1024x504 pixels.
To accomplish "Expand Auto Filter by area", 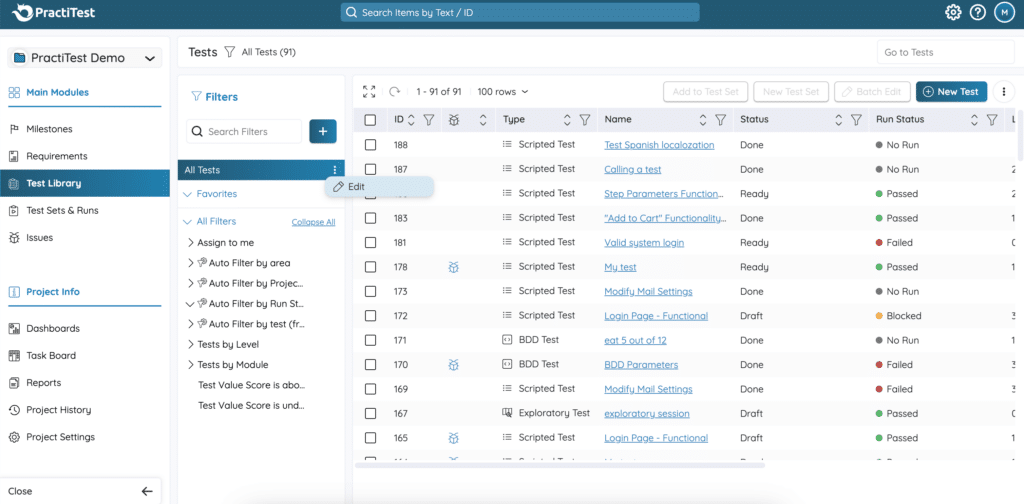I will 191,263.
